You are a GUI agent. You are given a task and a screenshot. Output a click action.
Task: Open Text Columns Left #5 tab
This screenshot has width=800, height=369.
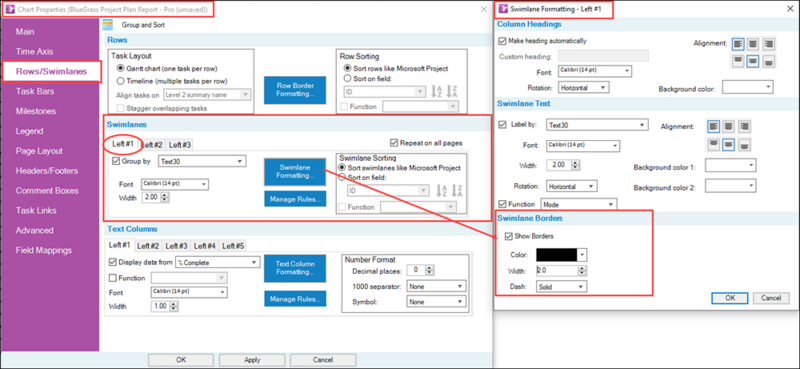tap(233, 246)
